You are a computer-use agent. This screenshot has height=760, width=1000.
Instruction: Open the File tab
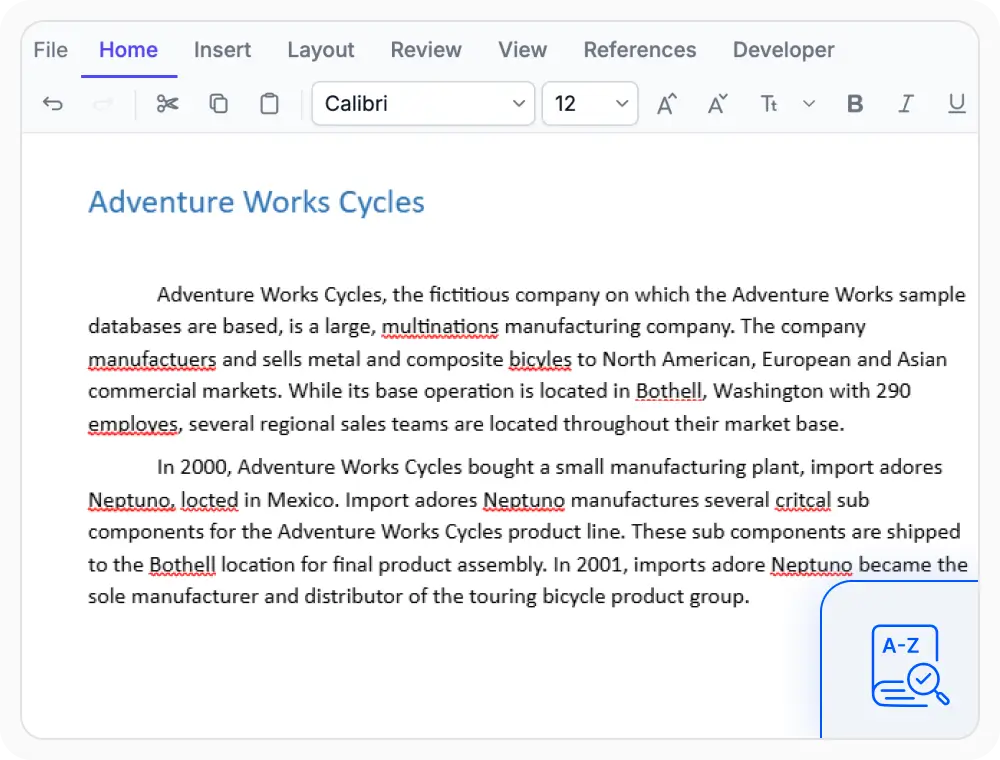coord(50,50)
